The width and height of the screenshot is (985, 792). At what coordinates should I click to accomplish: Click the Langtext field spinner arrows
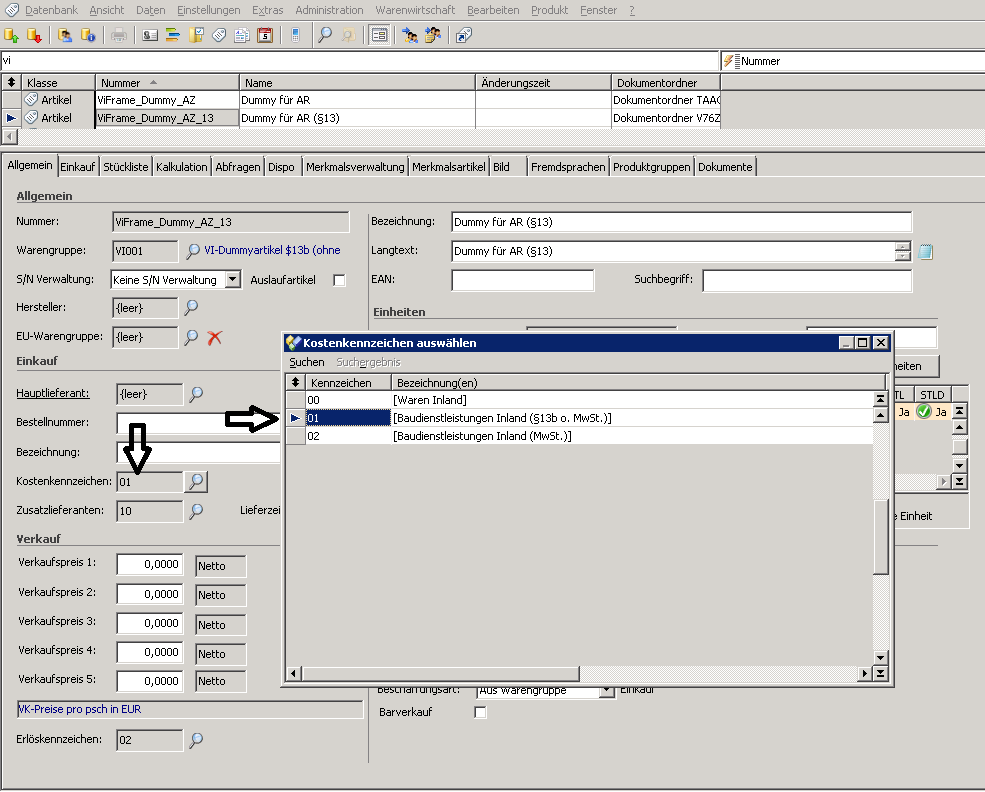point(903,251)
